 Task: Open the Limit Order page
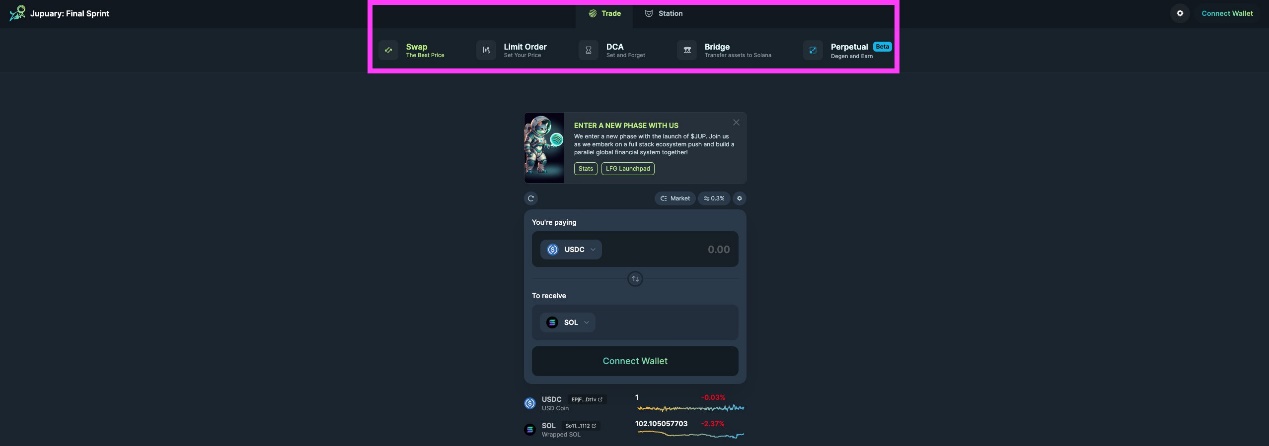[514, 50]
